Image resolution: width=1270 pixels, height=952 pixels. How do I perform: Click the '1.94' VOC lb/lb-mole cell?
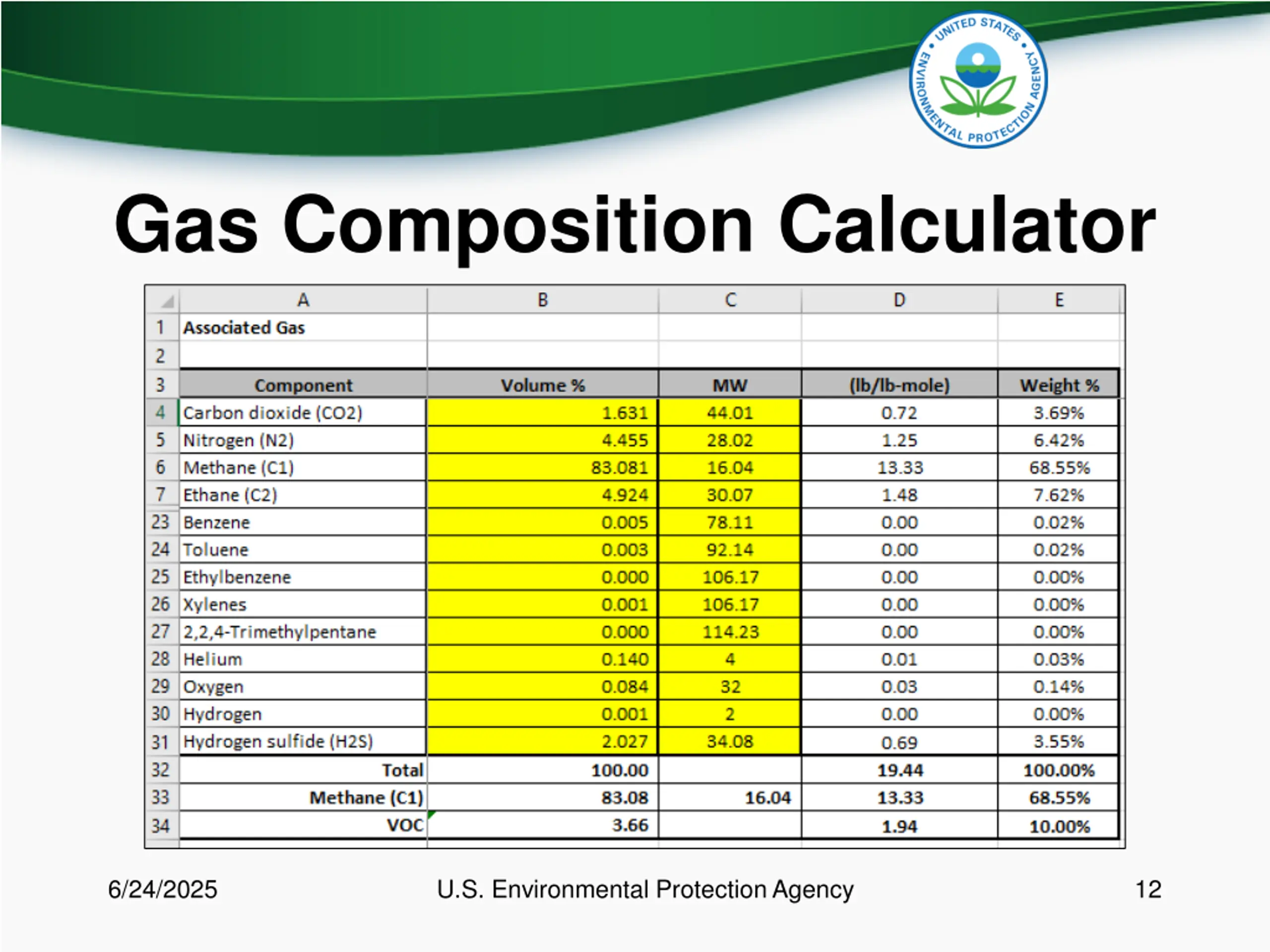[x=899, y=826]
